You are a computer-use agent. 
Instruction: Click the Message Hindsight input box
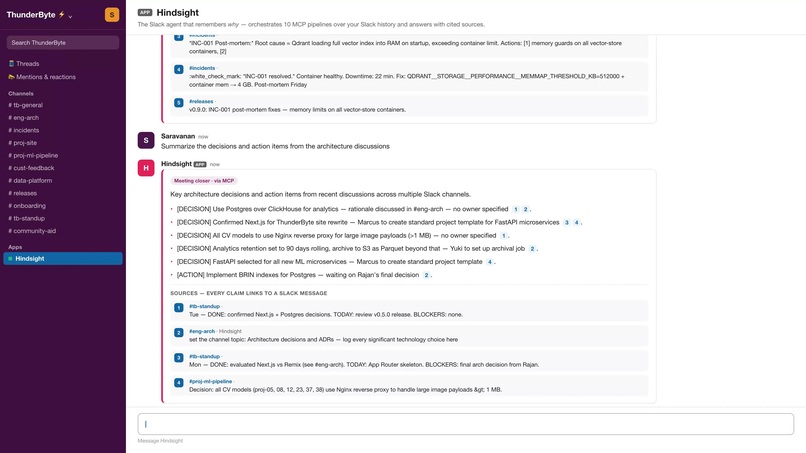[466, 424]
